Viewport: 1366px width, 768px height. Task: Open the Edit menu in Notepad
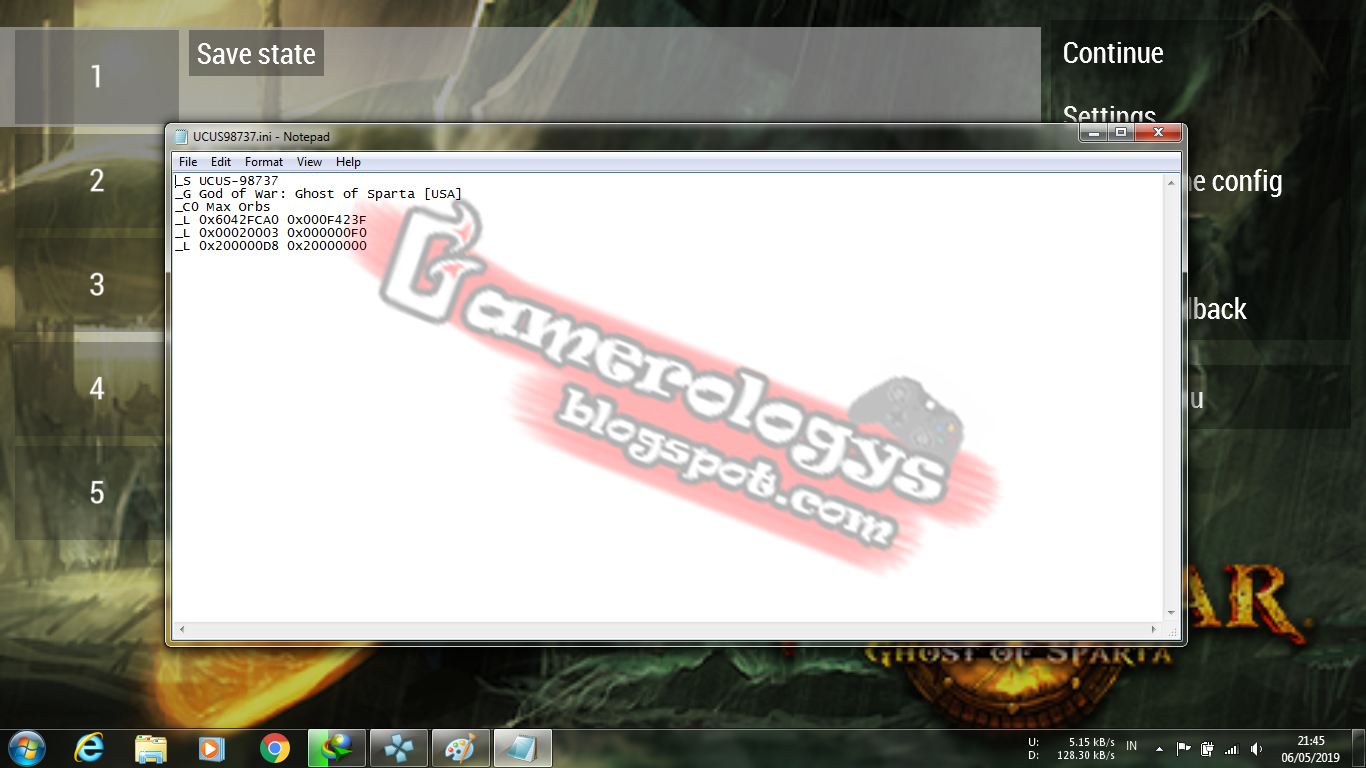click(x=221, y=162)
